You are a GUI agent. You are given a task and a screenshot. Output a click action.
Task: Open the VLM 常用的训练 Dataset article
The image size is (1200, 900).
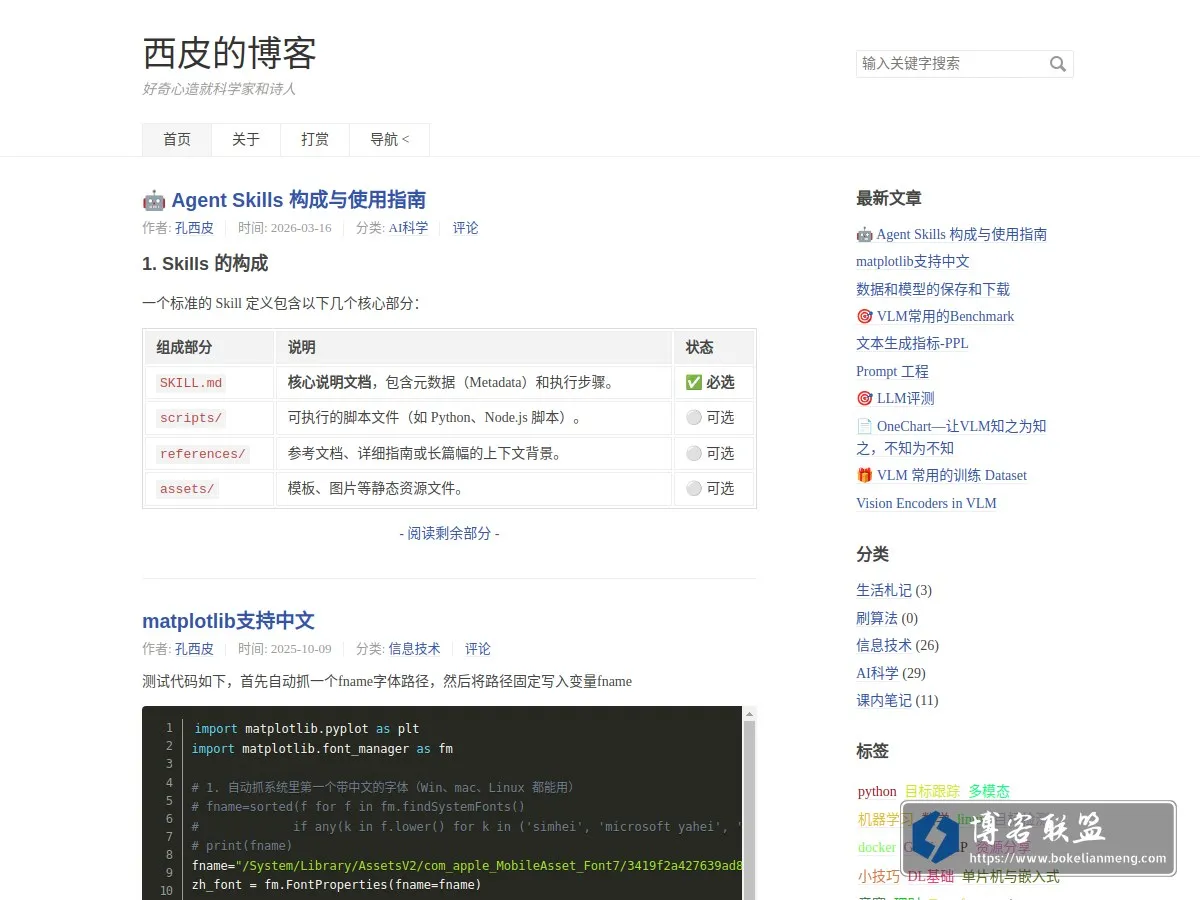941,476
